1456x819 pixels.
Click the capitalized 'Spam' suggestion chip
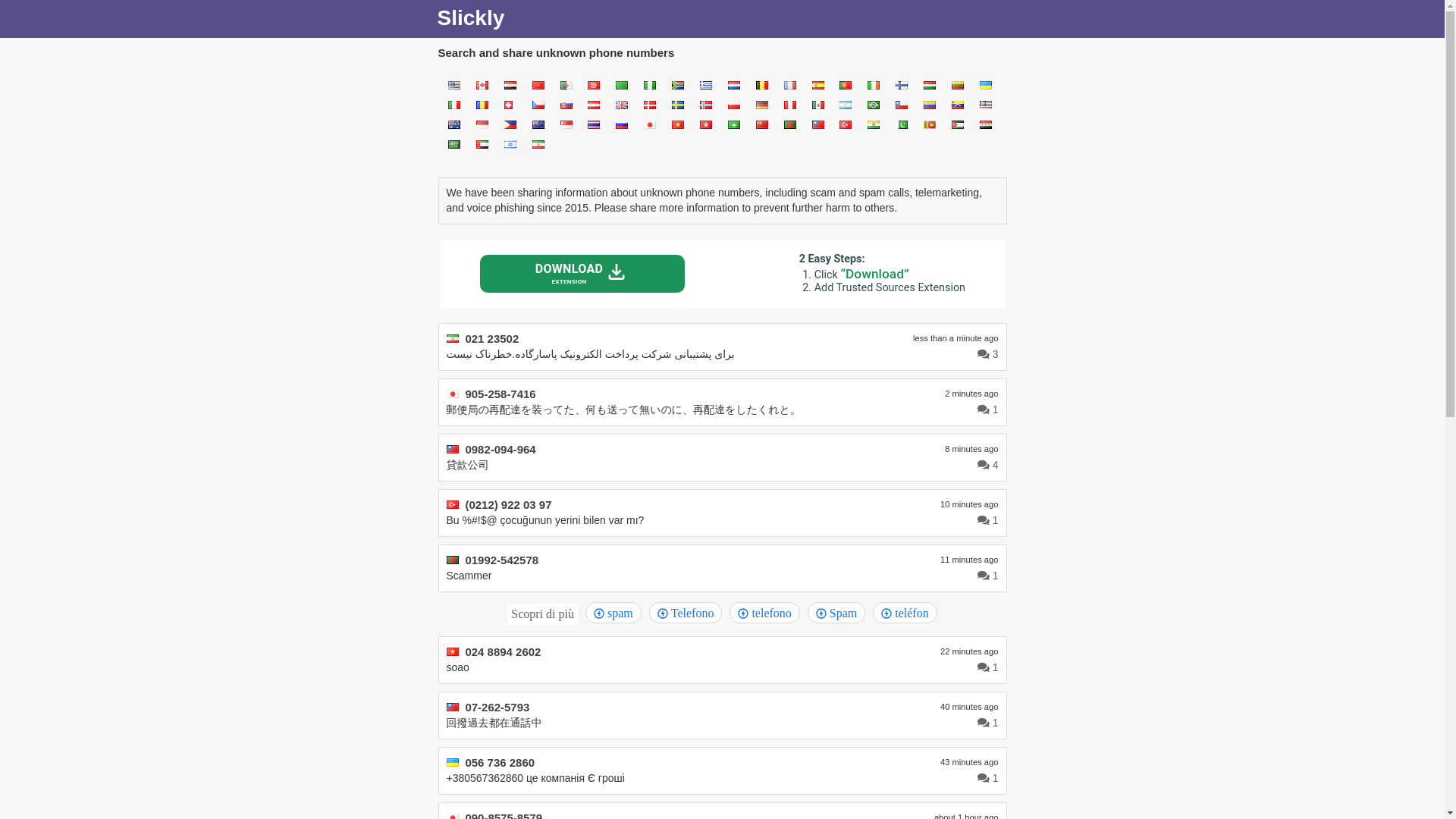(836, 613)
